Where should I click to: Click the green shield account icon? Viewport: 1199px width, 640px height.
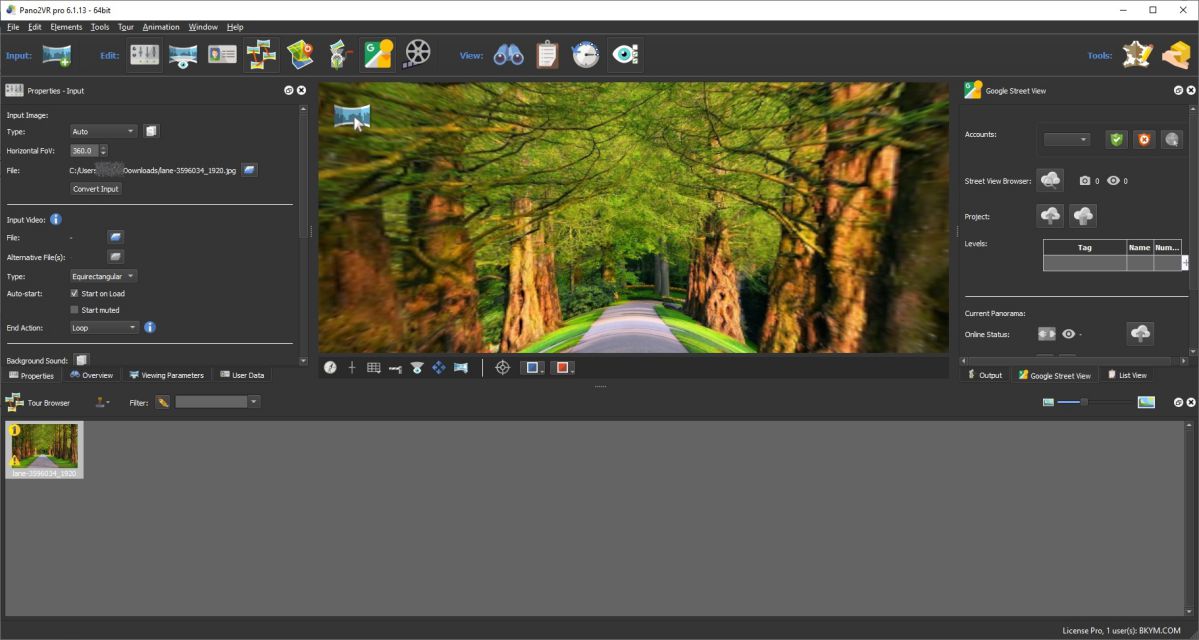click(1117, 139)
